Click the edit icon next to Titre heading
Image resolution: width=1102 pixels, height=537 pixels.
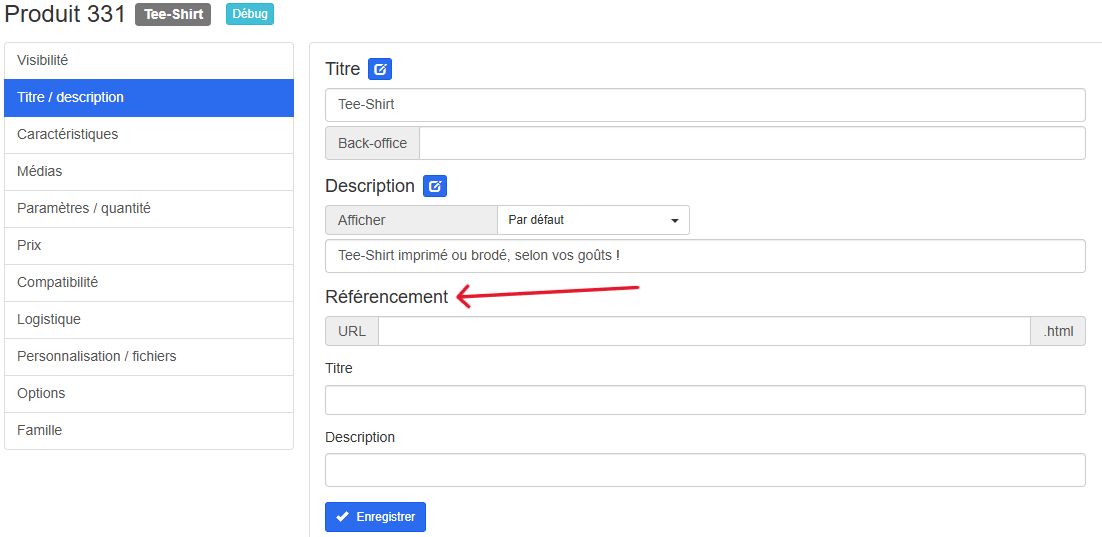[x=379, y=69]
